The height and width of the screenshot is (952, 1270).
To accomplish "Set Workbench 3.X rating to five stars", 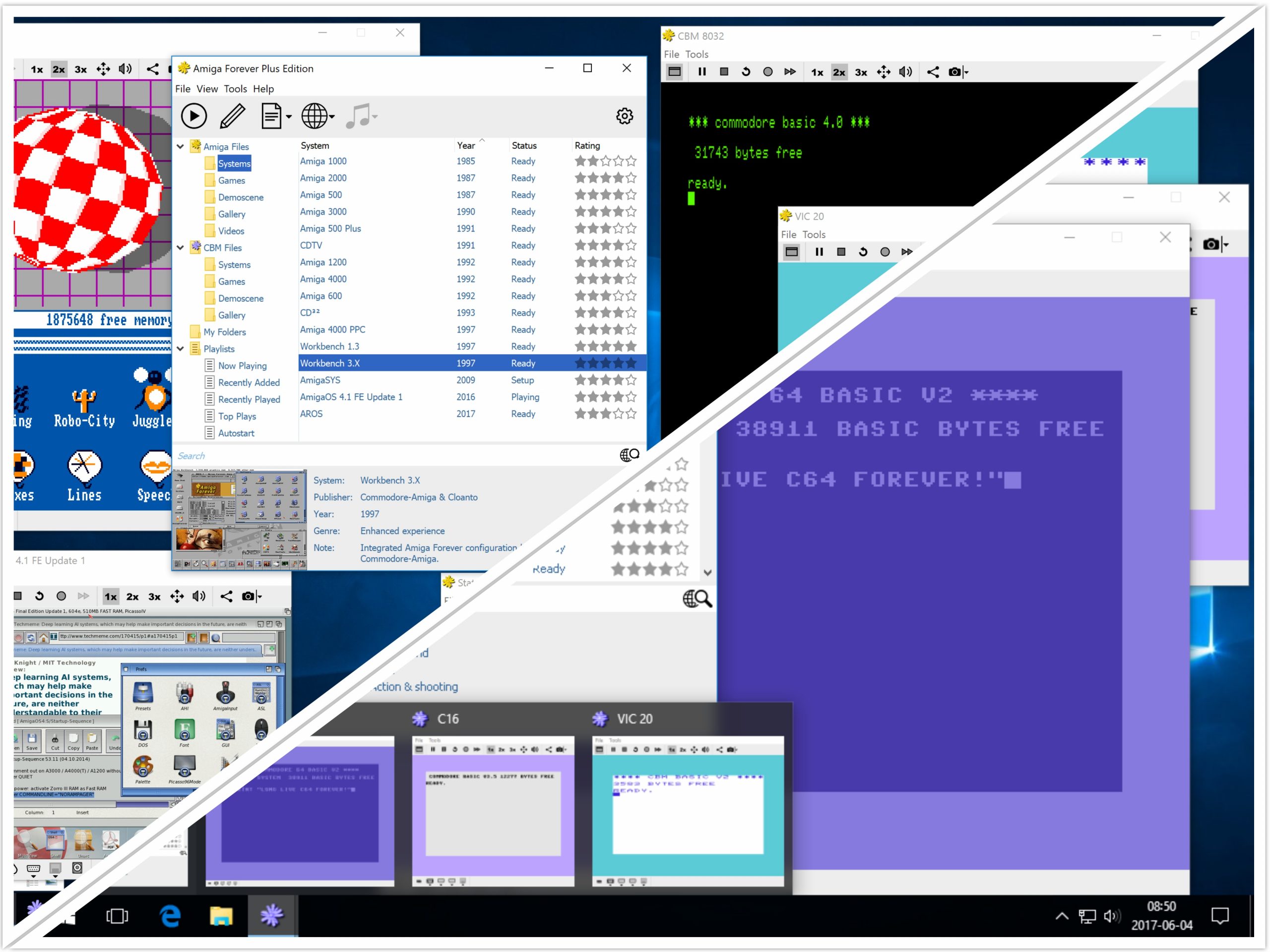I will click(x=631, y=363).
